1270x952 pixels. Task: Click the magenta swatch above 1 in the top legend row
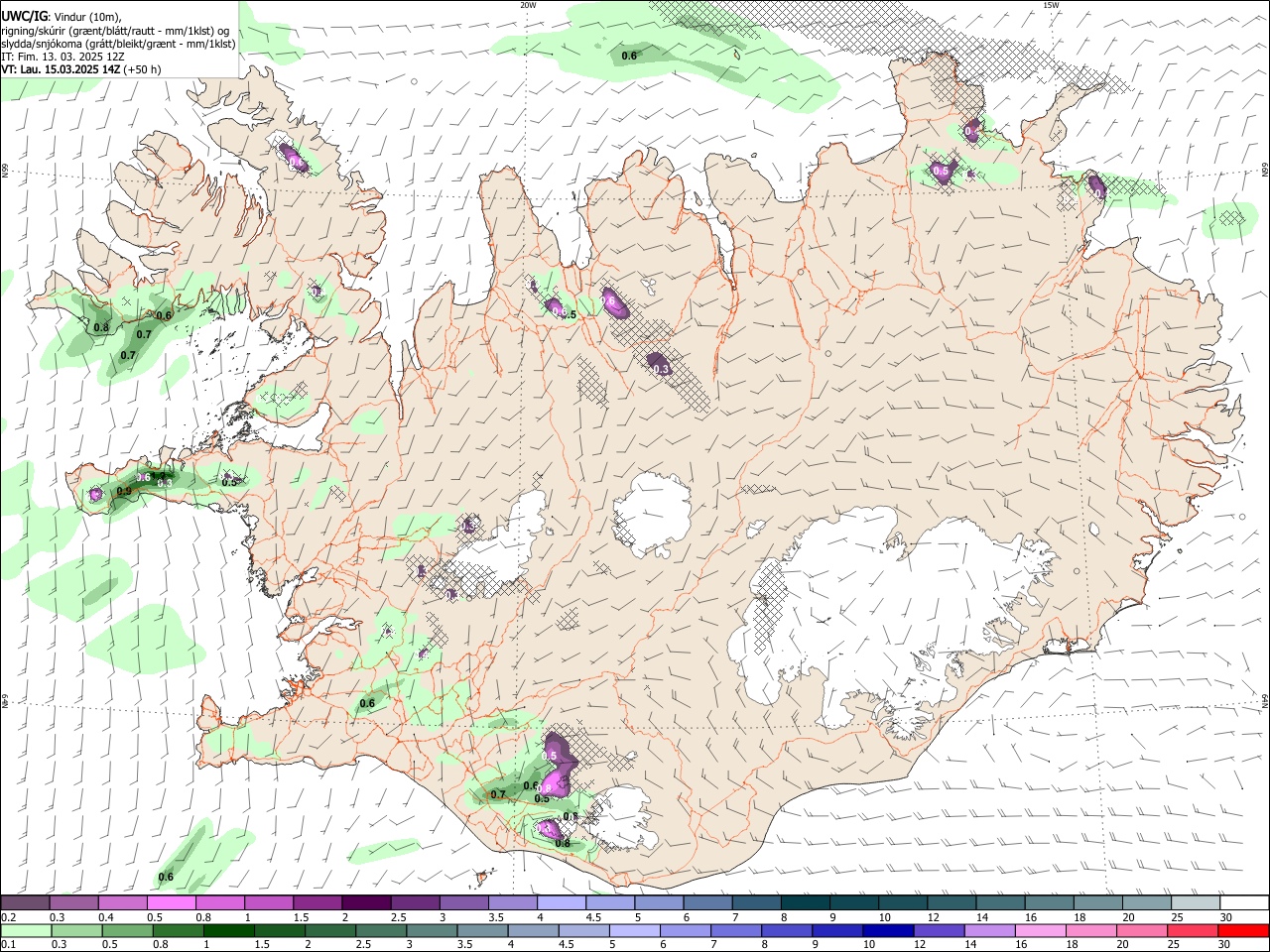click(x=268, y=903)
